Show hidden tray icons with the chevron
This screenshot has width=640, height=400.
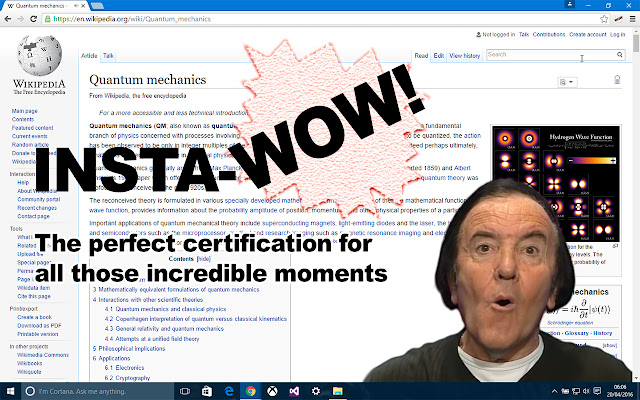(554, 391)
